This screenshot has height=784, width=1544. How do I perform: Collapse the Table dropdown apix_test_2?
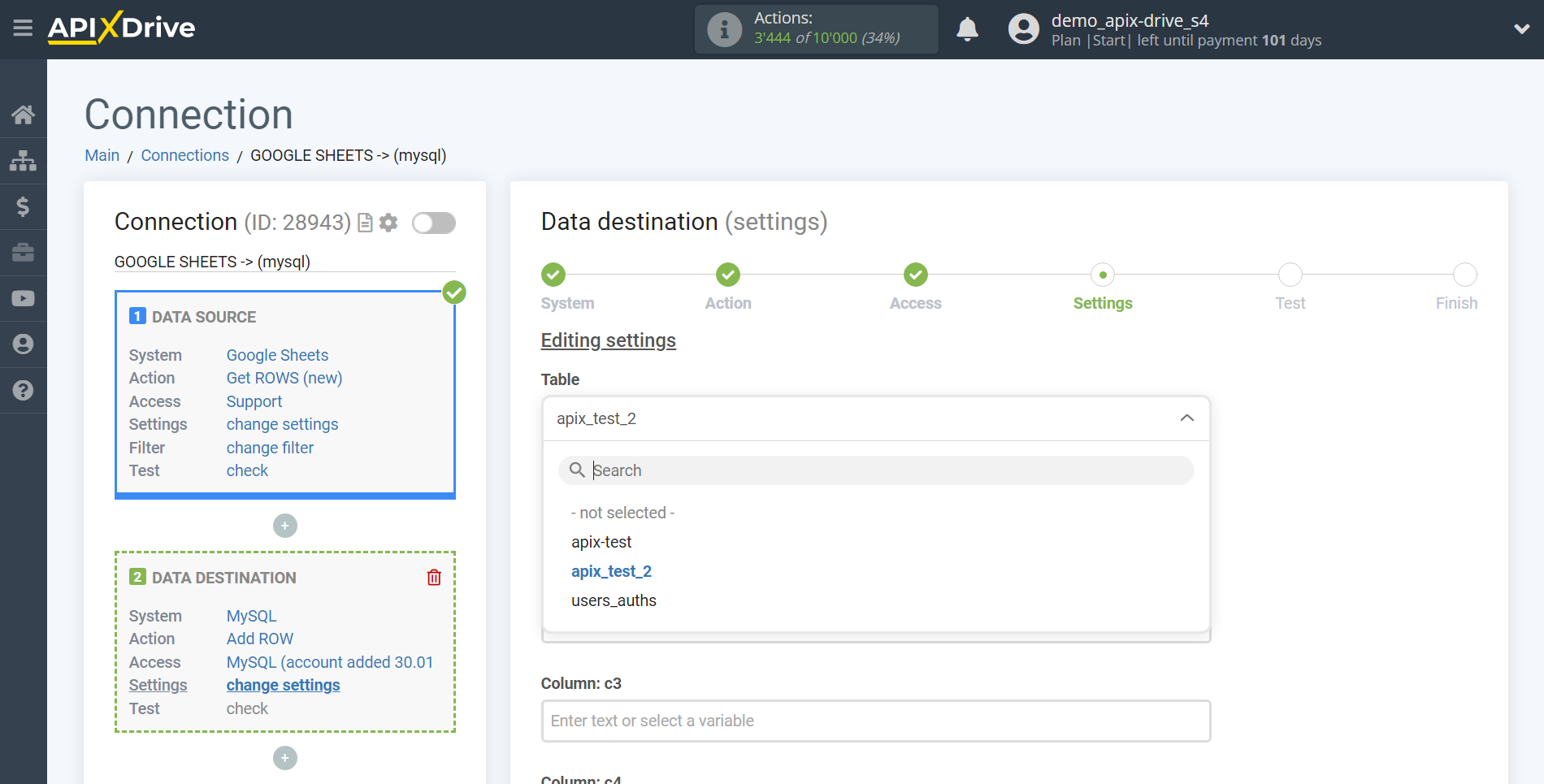click(x=876, y=418)
